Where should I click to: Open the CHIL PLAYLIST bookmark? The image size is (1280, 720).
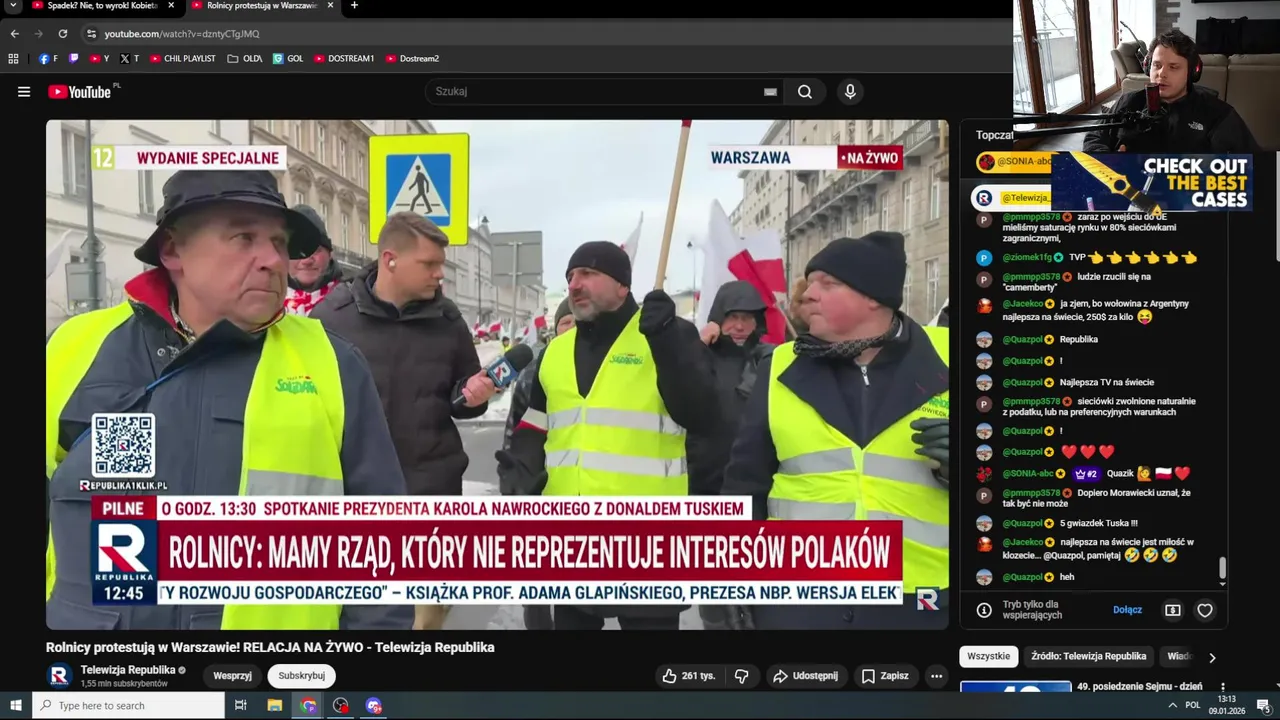[x=183, y=59]
